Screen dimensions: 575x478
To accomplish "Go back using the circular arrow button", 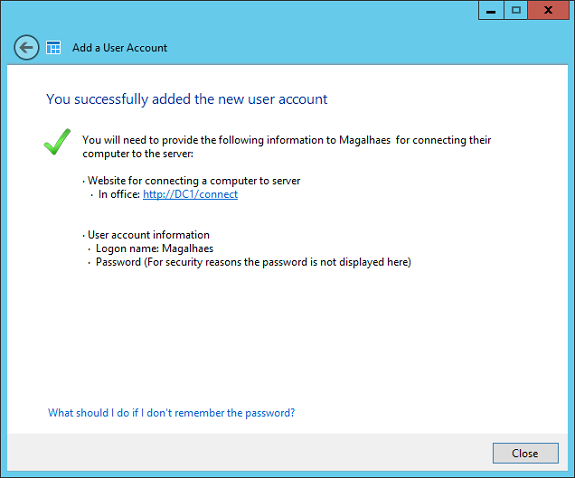I will point(26,47).
